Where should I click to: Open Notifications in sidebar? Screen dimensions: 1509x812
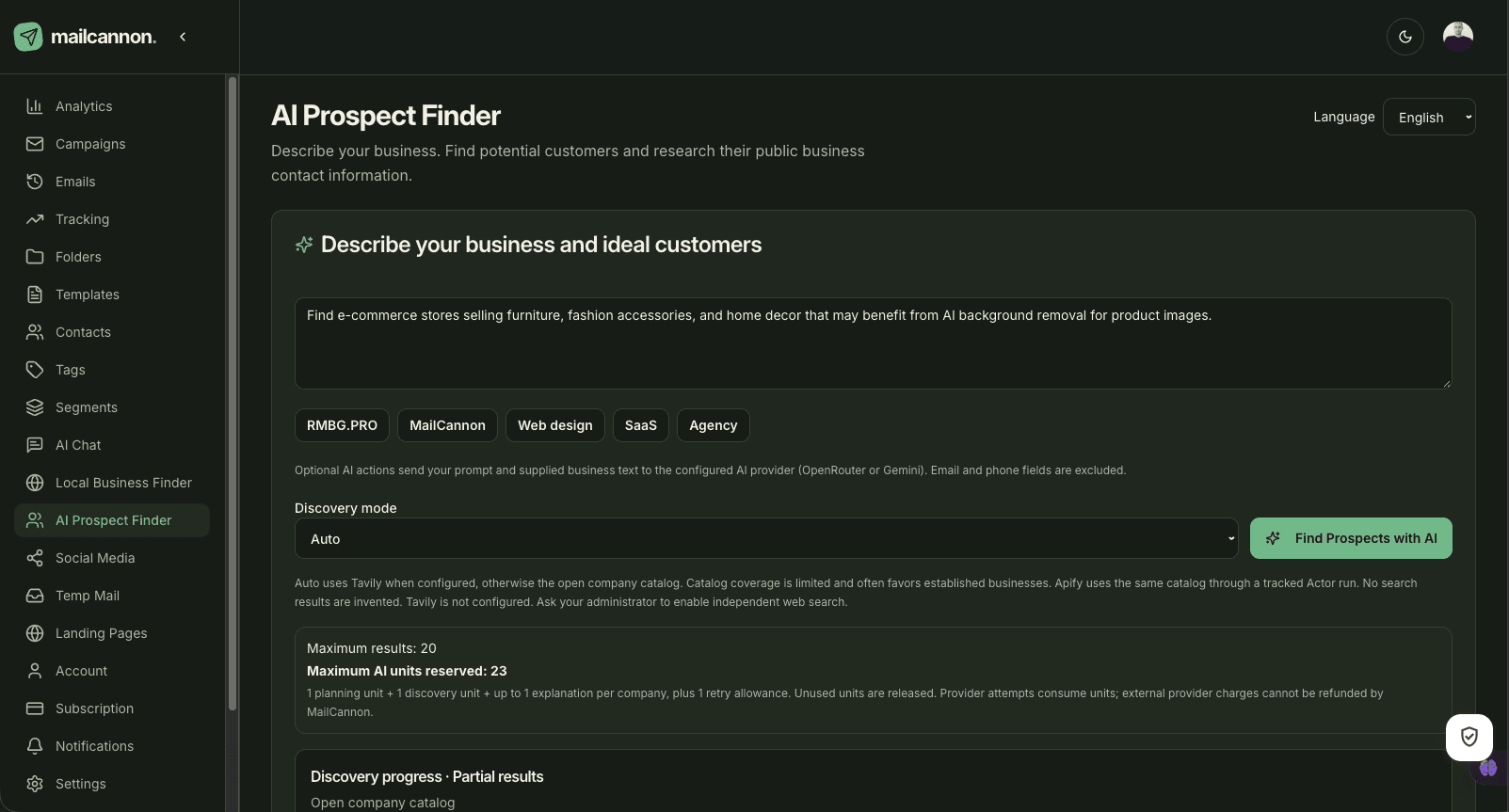click(112, 746)
